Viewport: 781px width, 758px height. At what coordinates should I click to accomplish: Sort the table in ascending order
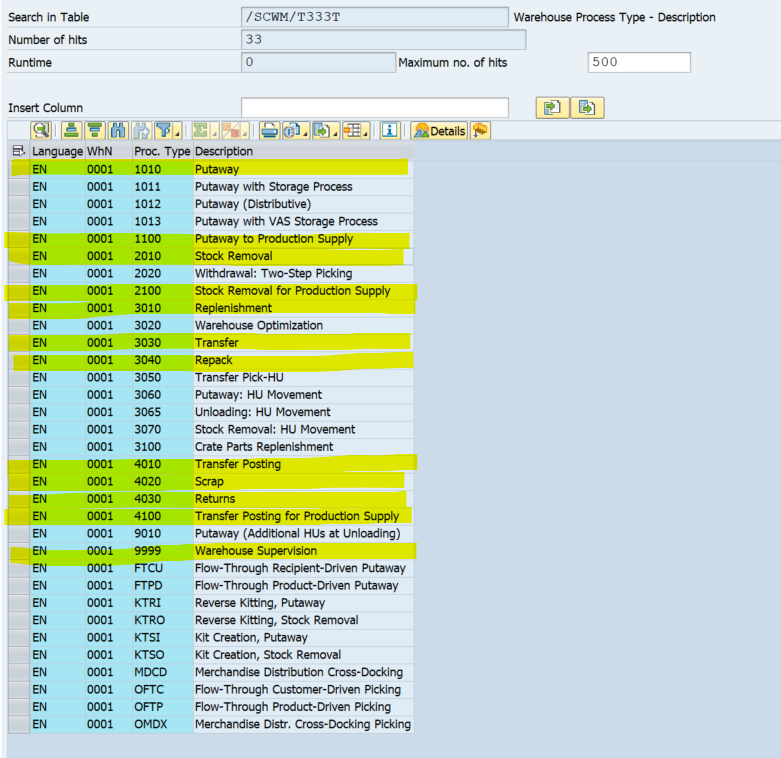[x=72, y=131]
